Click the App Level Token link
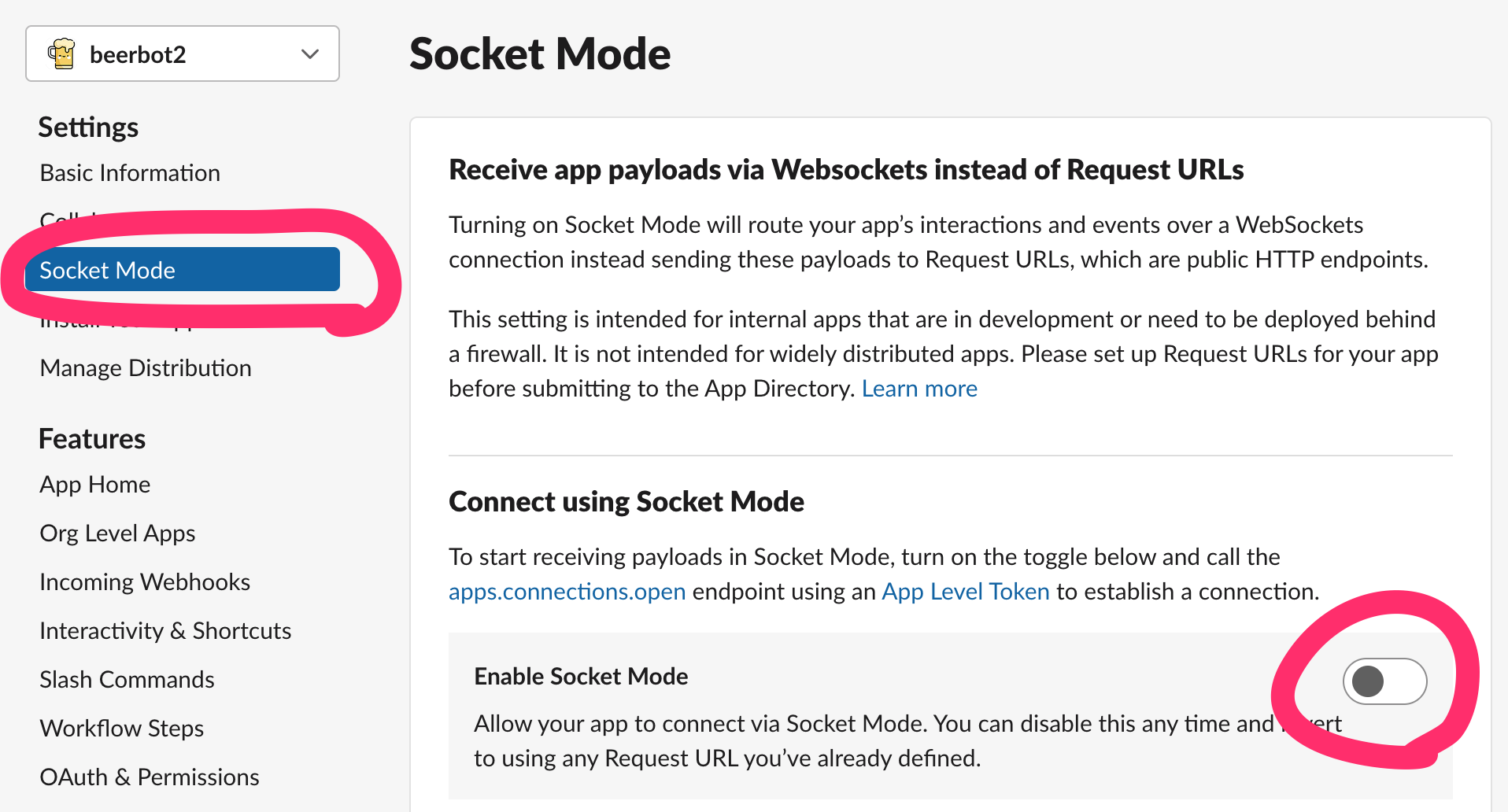The image size is (1508, 812). pyautogui.click(x=966, y=592)
